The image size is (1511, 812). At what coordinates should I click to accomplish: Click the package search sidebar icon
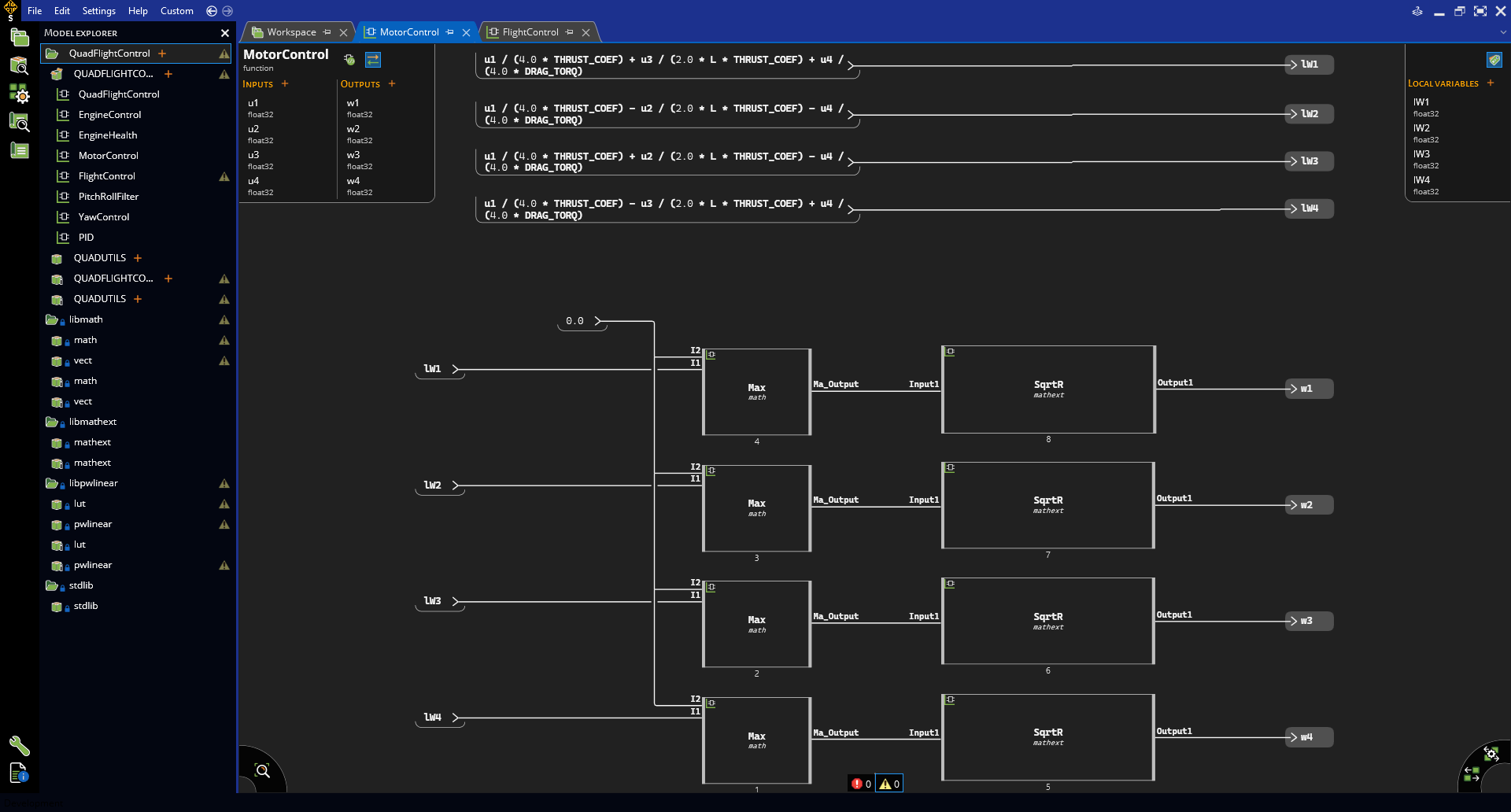tap(20, 65)
